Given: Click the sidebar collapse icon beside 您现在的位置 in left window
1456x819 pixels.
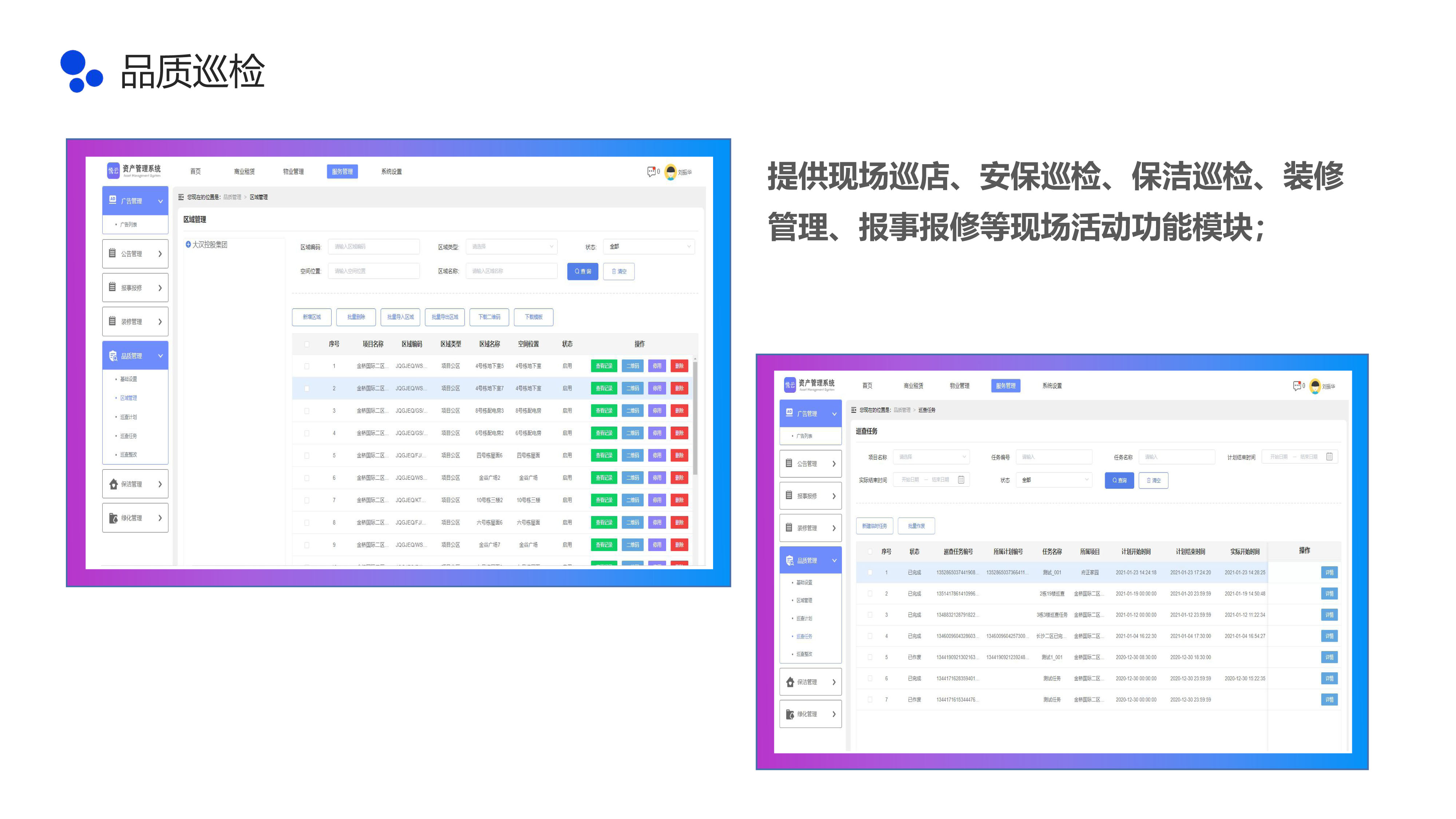Looking at the screenshot, I should pyautogui.click(x=181, y=197).
